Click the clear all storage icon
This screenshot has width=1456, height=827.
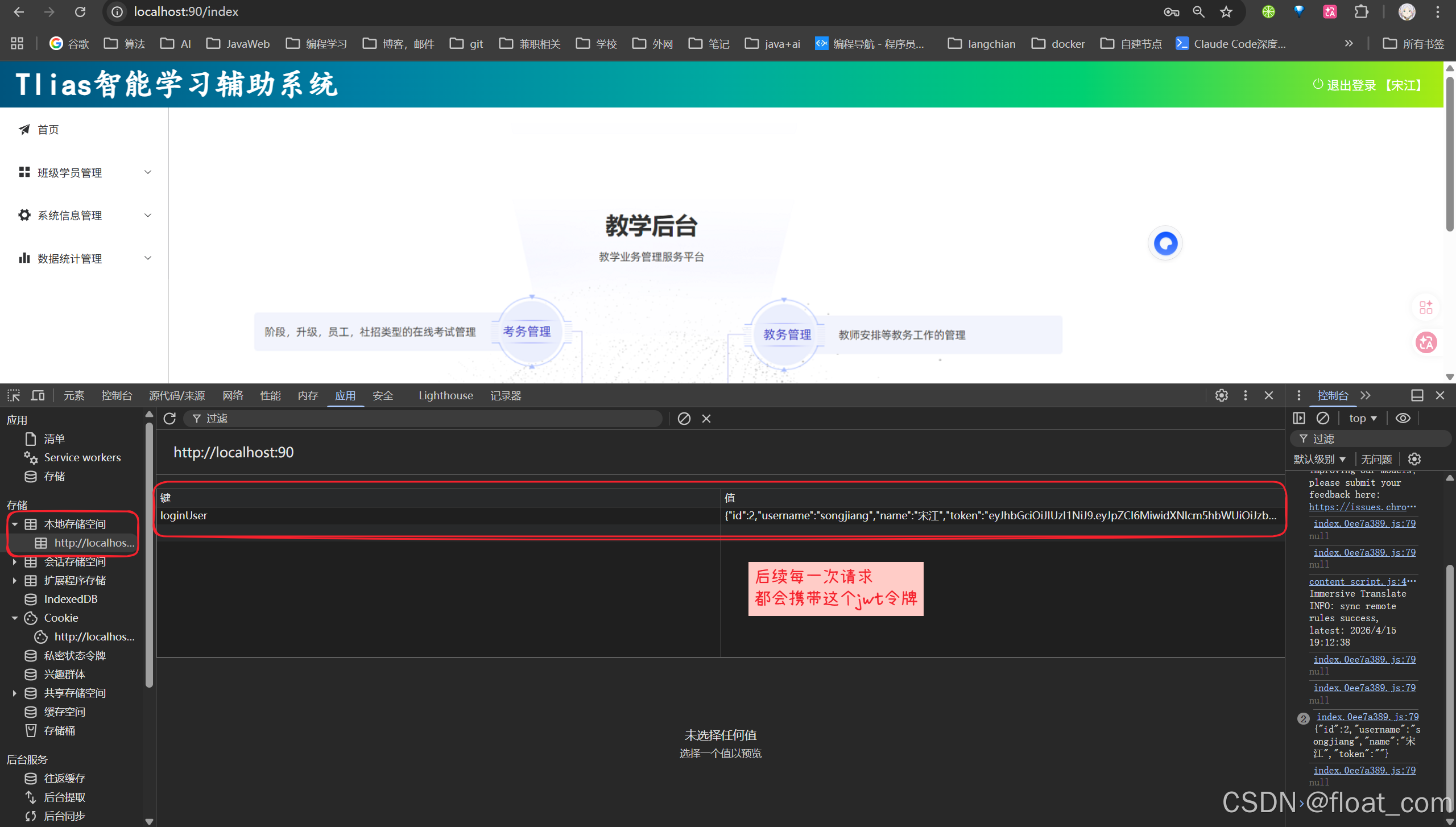[x=684, y=419]
